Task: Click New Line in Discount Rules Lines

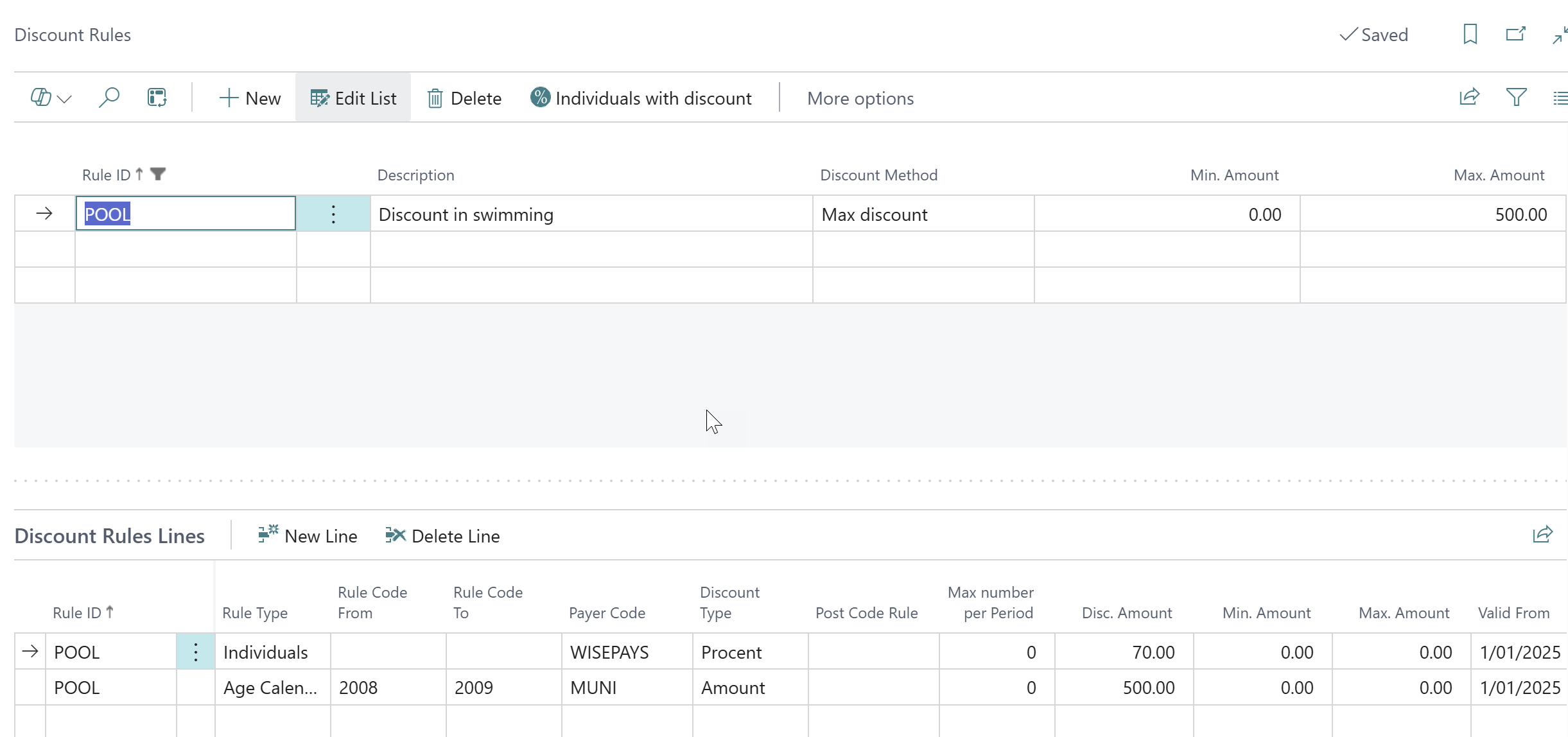Action: (308, 535)
